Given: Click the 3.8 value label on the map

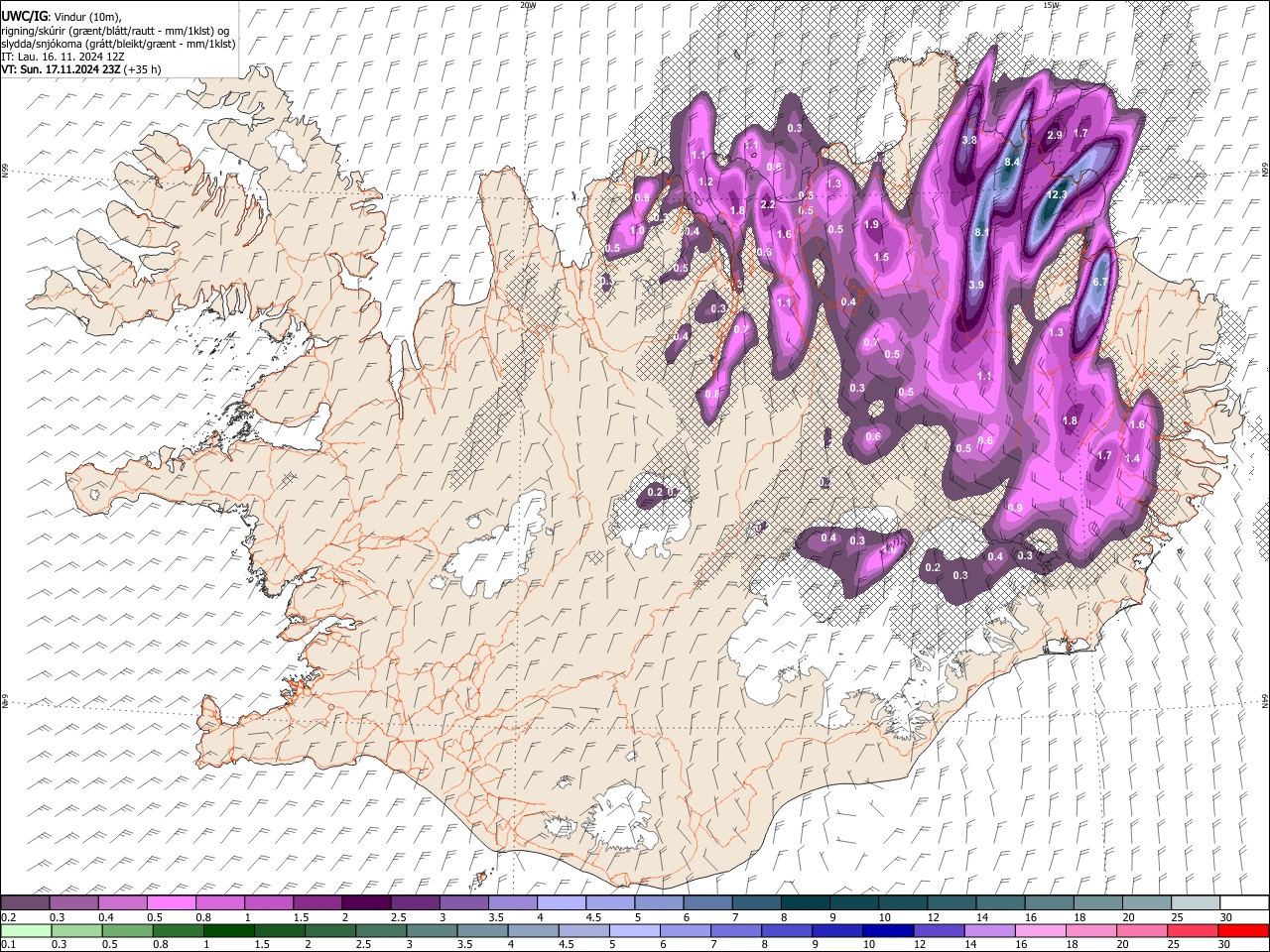Looking at the screenshot, I should point(970,141).
